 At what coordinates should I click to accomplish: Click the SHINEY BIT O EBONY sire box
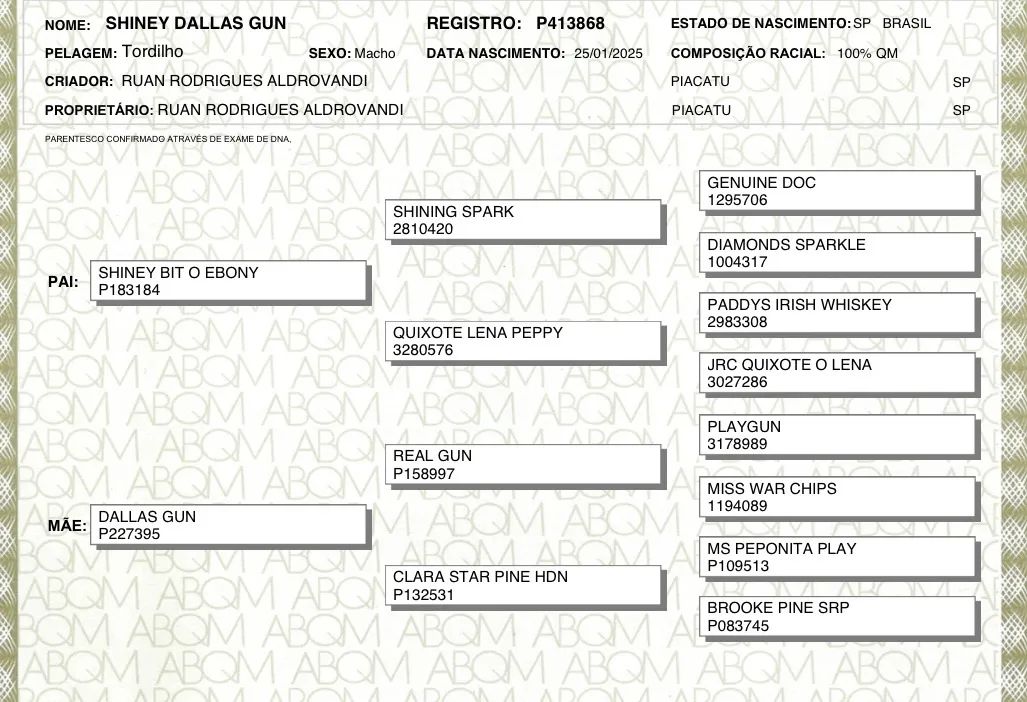[x=228, y=281]
